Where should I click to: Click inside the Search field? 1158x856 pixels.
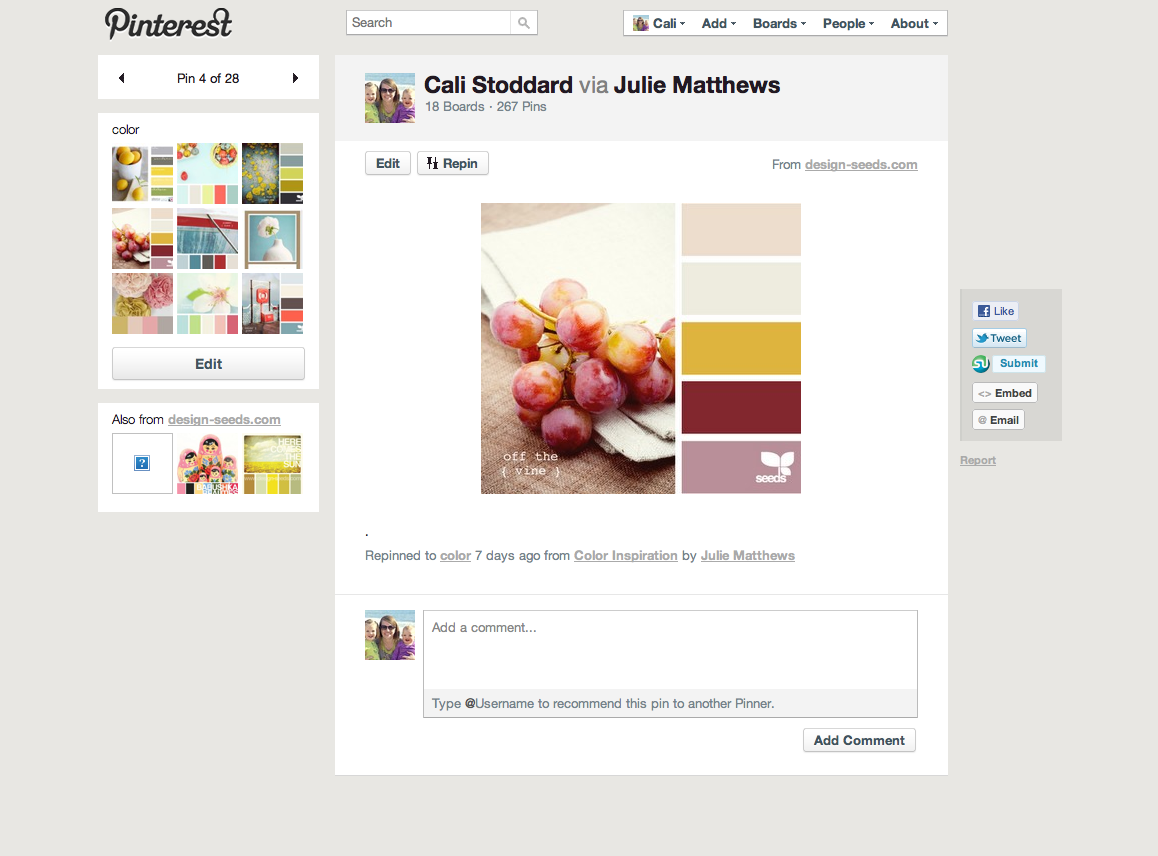[x=428, y=23]
